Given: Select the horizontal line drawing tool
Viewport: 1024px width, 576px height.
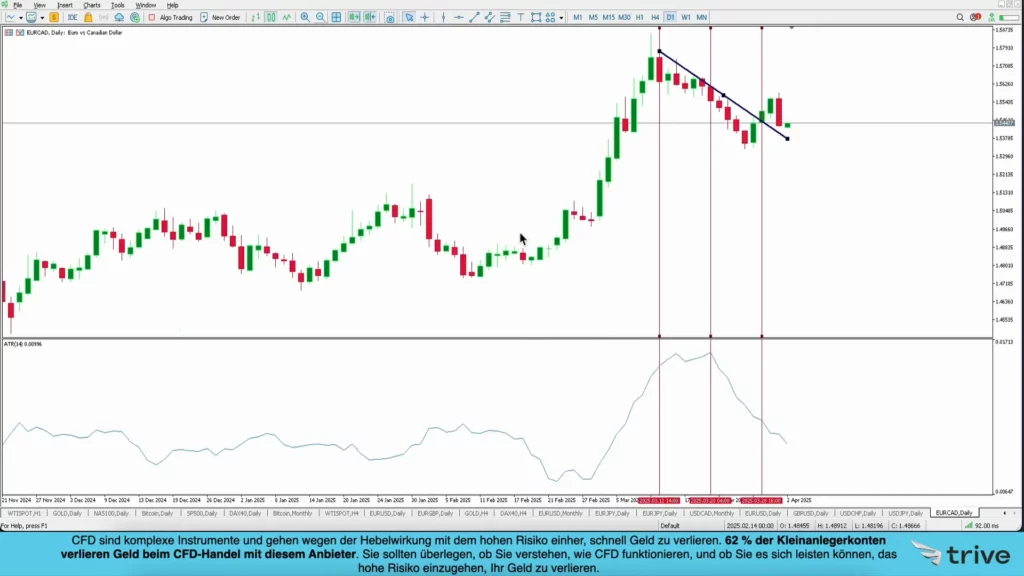Looking at the screenshot, I should 458,17.
